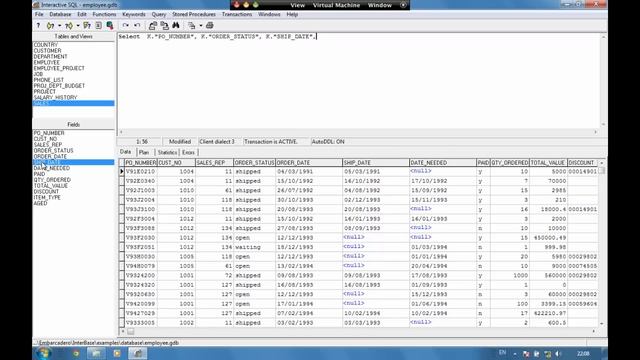Select the EMPLOYEE_PROJECT table
This screenshot has height=360, width=640.
tap(59, 68)
